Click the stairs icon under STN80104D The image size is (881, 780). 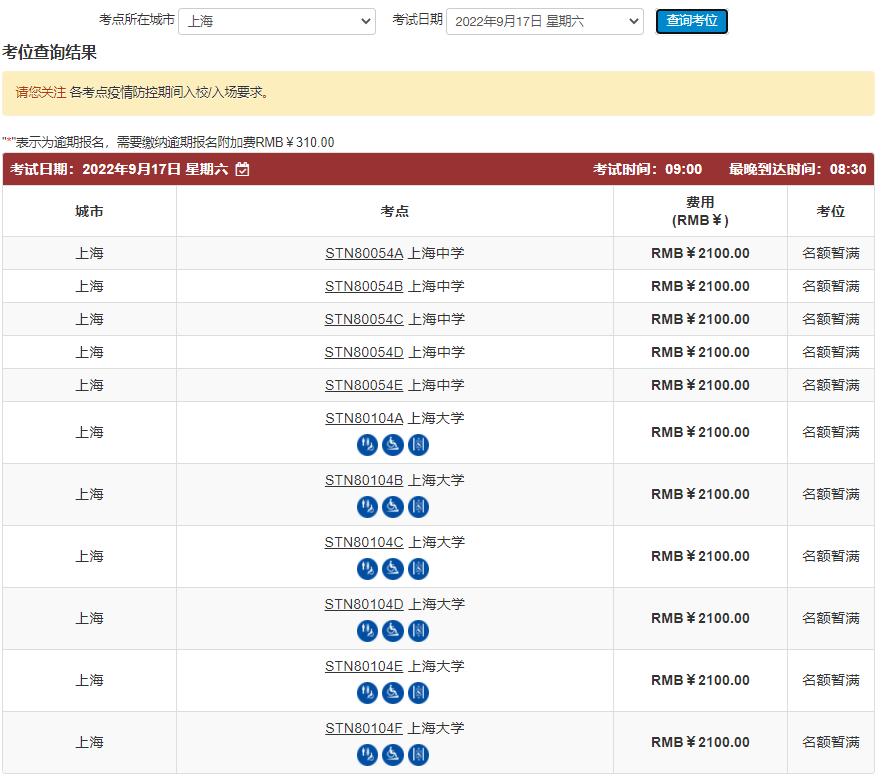click(367, 631)
